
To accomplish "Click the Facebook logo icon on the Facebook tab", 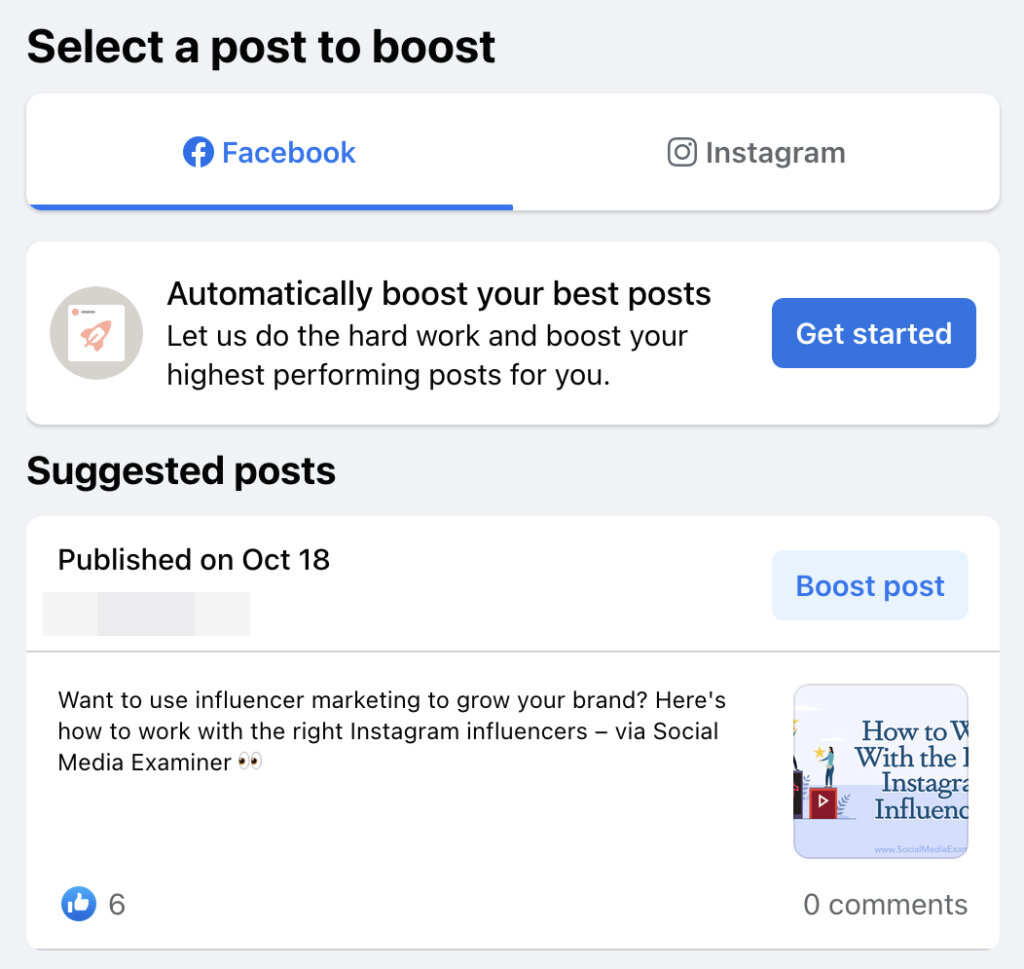I will click(198, 151).
